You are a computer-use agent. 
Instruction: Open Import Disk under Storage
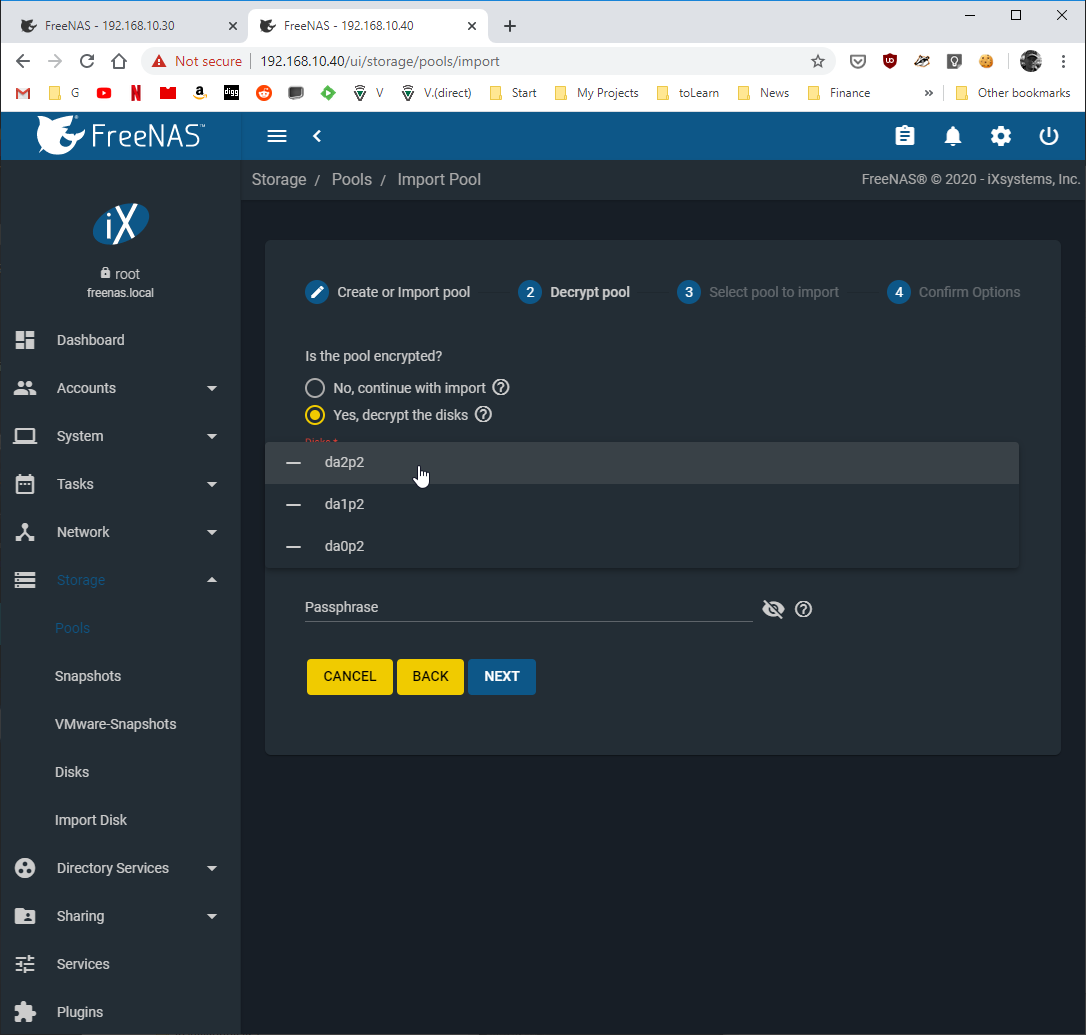91,820
